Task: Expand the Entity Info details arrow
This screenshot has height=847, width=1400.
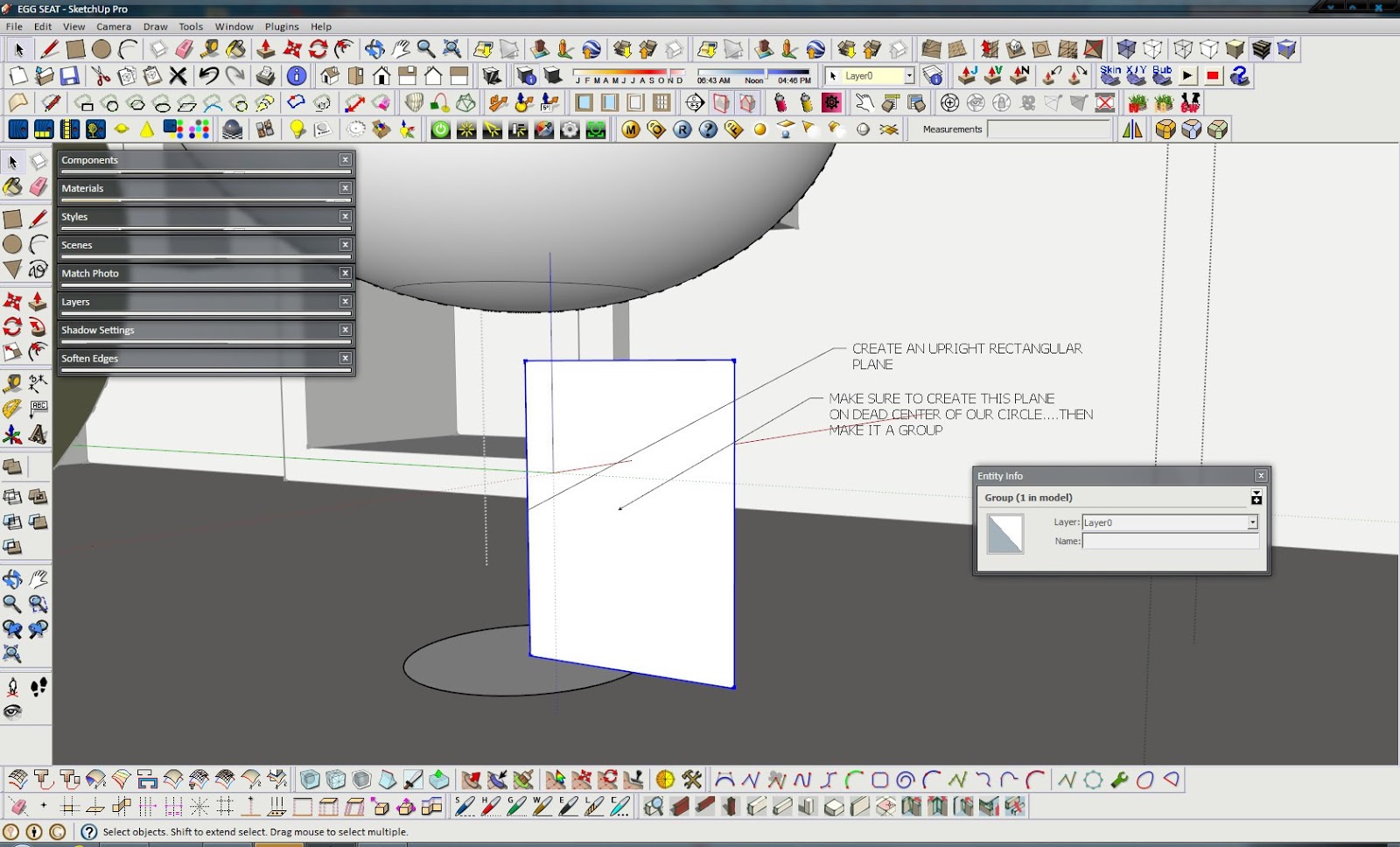Action: [x=1256, y=497]
